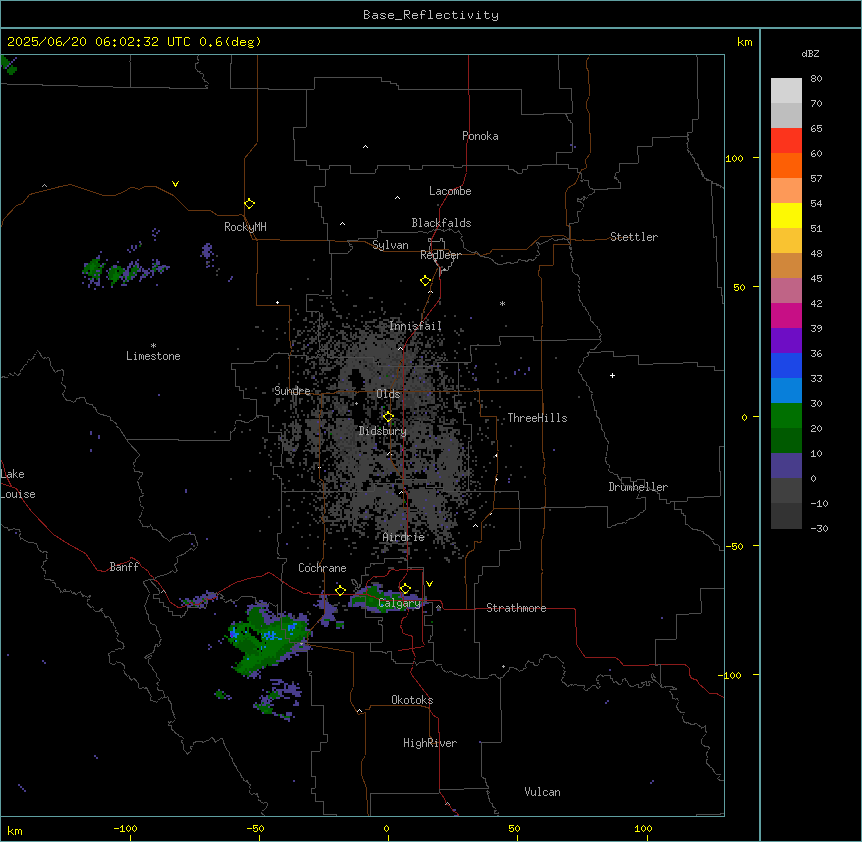Click the yellow V marker northeast of Calgary
The height and width of the screenshot is (842, 862).
[429, 584]
